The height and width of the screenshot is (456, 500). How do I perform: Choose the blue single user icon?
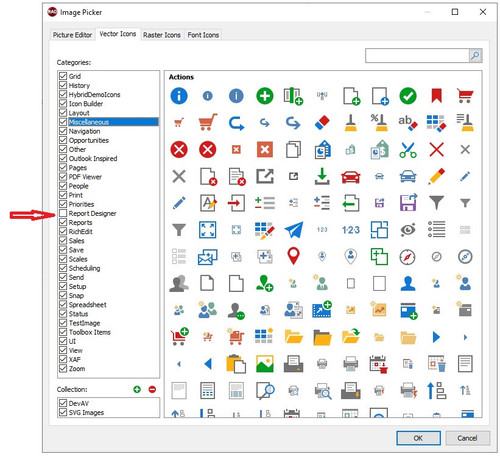[x=408, y=283]
